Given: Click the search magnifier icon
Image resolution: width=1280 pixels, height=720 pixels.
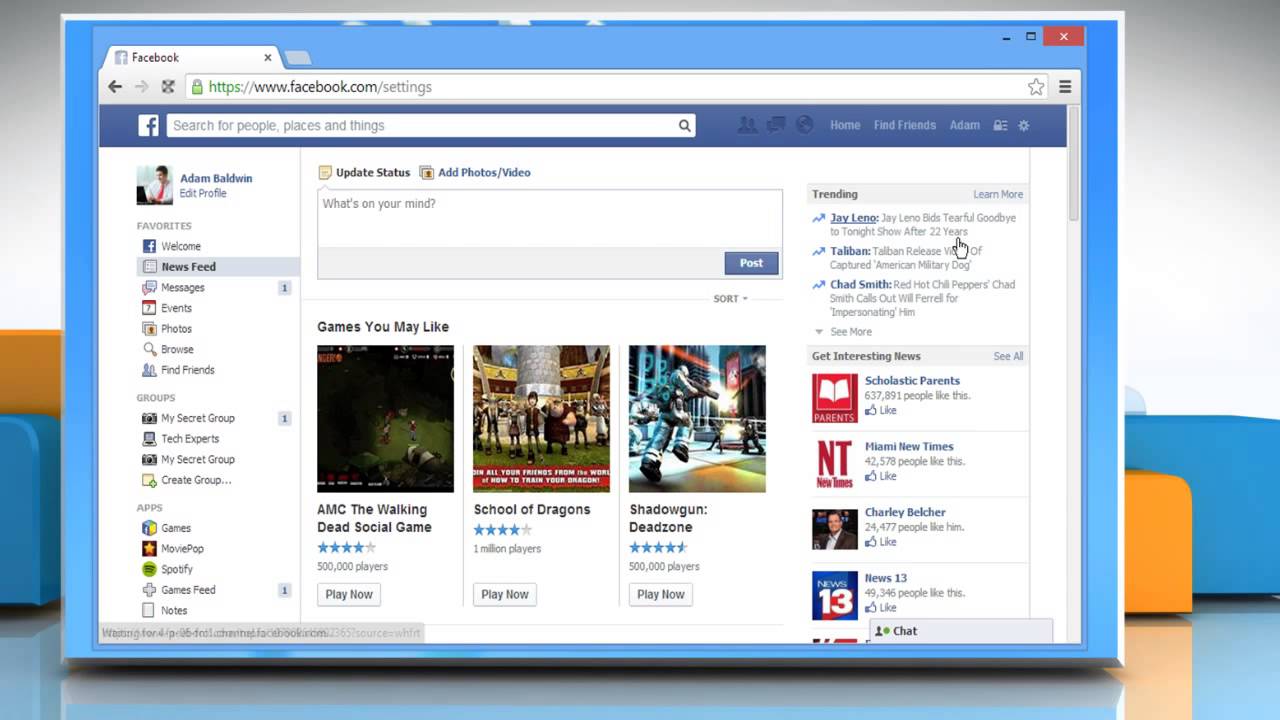Looking at the screenshot, I should (x=684, y=125).
